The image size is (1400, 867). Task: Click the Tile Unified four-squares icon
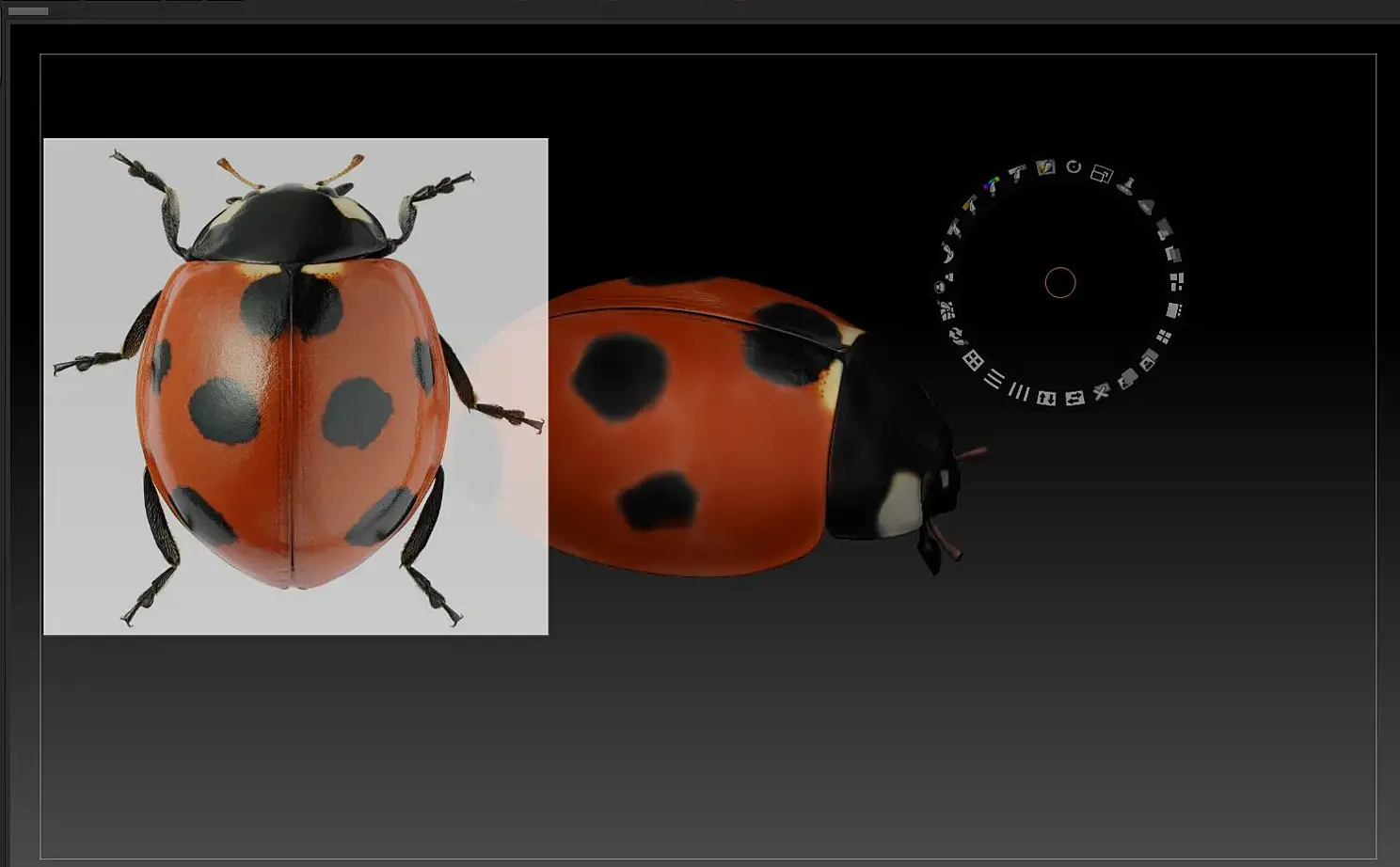(x=1164, y=337)
